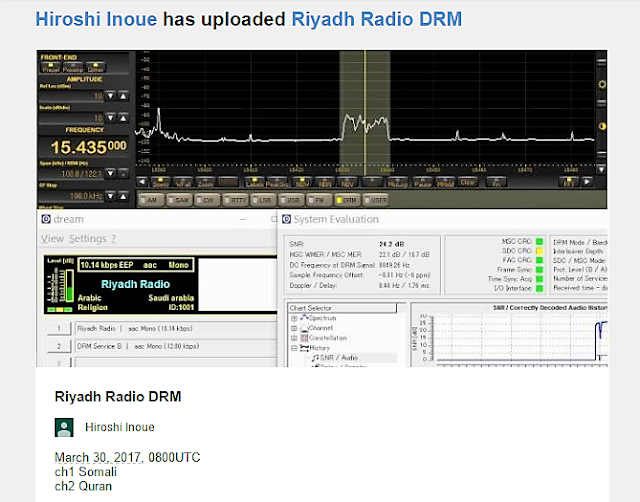The image size is (640, 502).
Task: Click the top slider handle right of the spectrum
Action: tap(602, 62)
